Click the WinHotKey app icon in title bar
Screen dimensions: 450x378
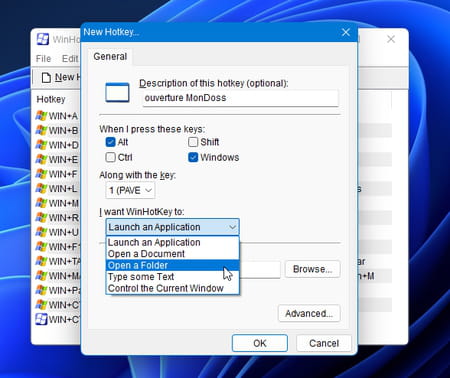(x=43, y=39)
